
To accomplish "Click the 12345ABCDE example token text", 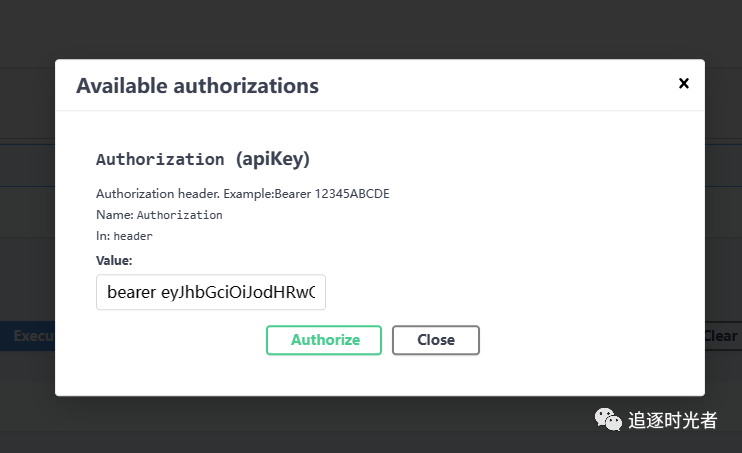I will pos(352,194).
